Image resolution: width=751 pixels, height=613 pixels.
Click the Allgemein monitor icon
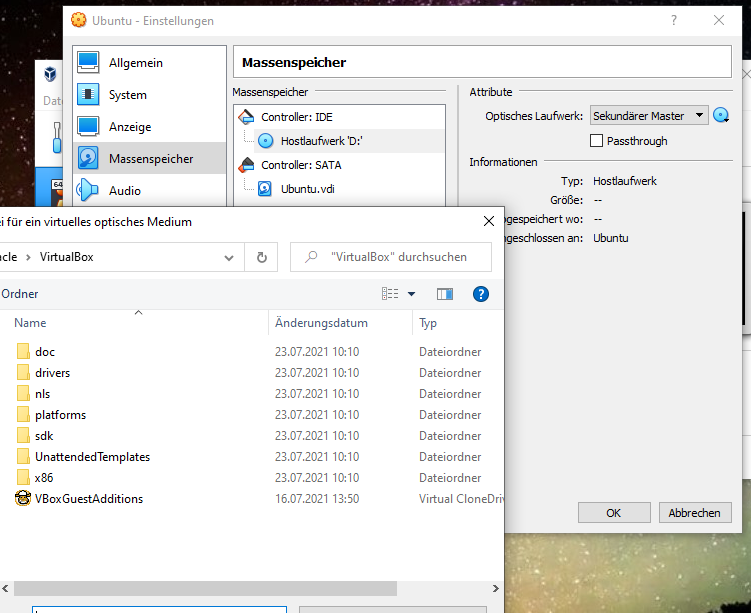pos(88,62)
